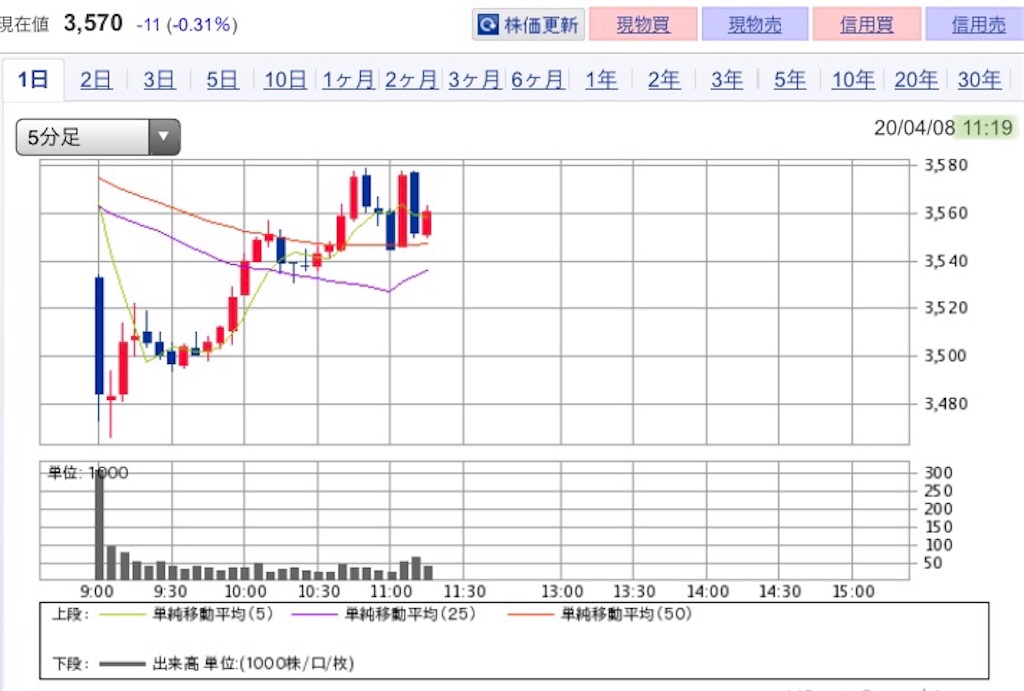Image resolution: width=1024 pixels, height=691 pixels.
Task: Switch to the 1ヶ月 period tab
Action: point(348,80)
